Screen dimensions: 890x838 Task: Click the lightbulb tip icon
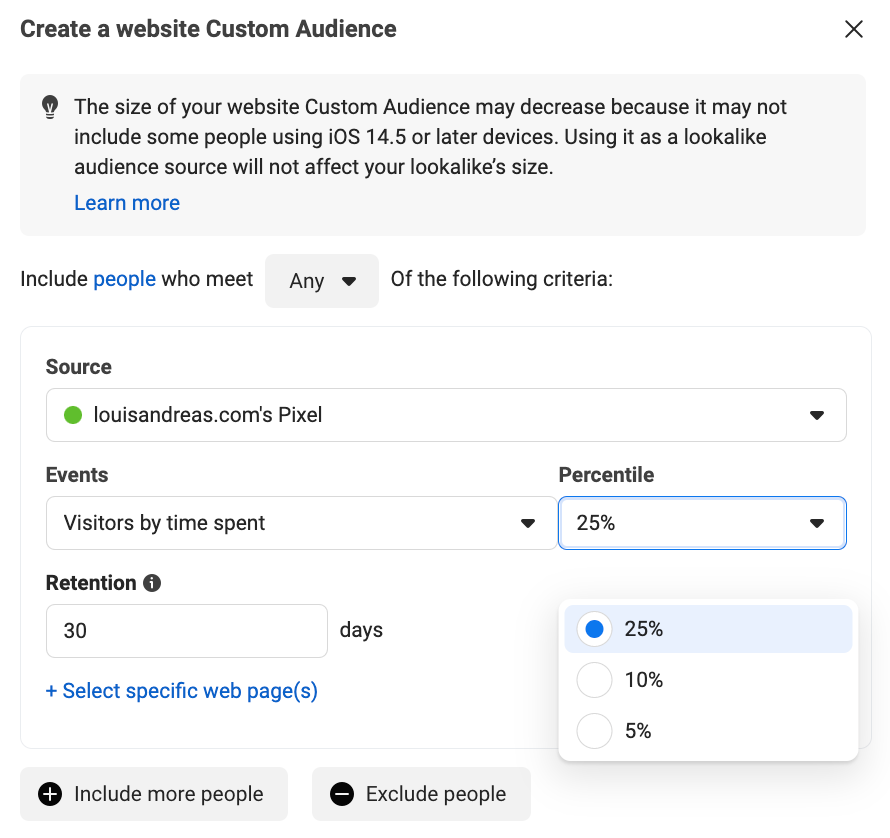point(50,107)
